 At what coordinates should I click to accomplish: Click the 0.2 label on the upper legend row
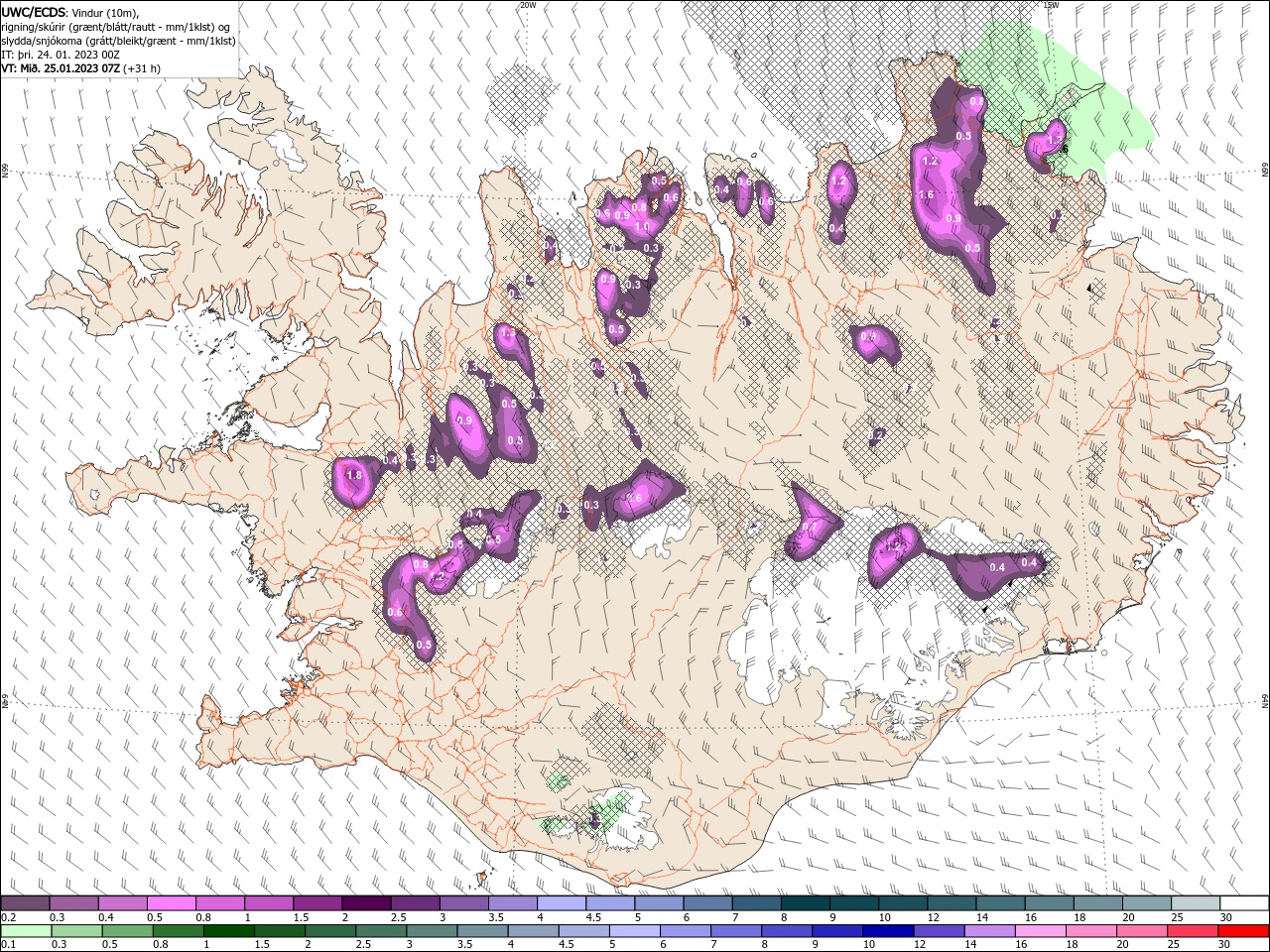coord(8,917)
